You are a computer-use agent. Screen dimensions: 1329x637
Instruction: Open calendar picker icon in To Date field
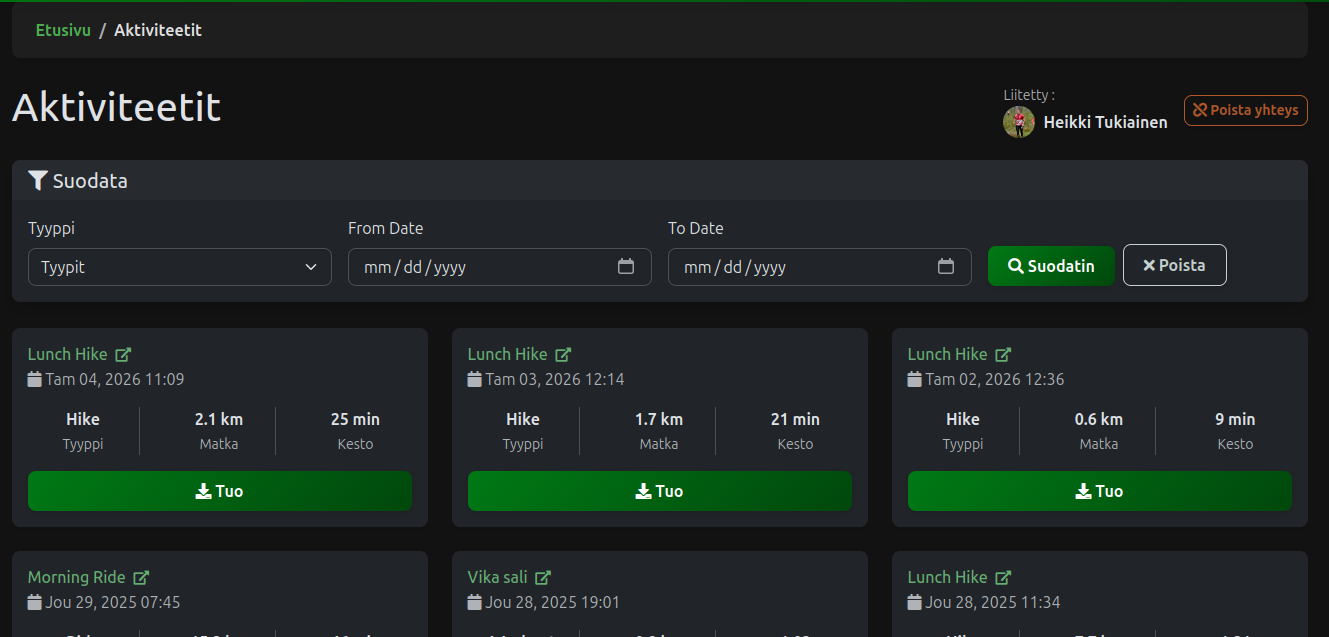[946, 267]
